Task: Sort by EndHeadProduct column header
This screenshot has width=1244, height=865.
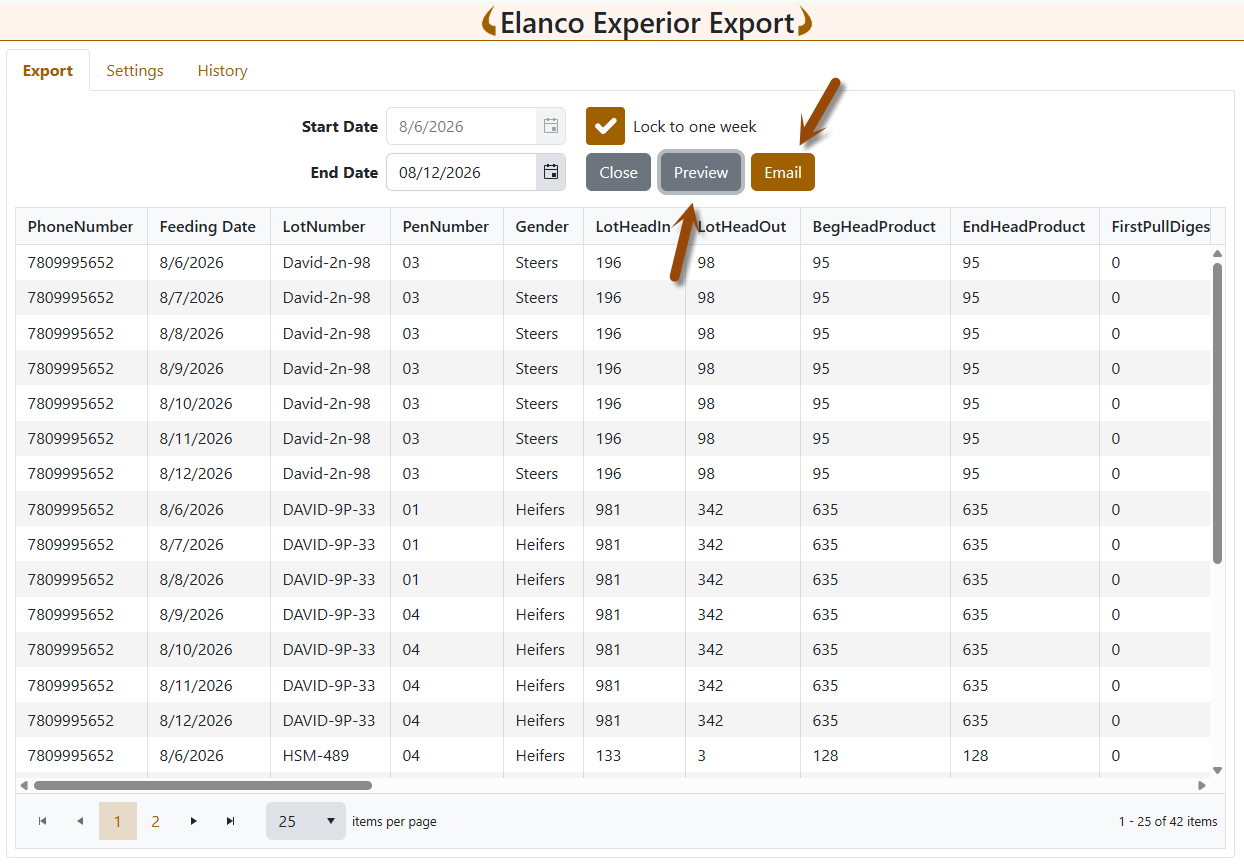Action: coord(1024,227)
